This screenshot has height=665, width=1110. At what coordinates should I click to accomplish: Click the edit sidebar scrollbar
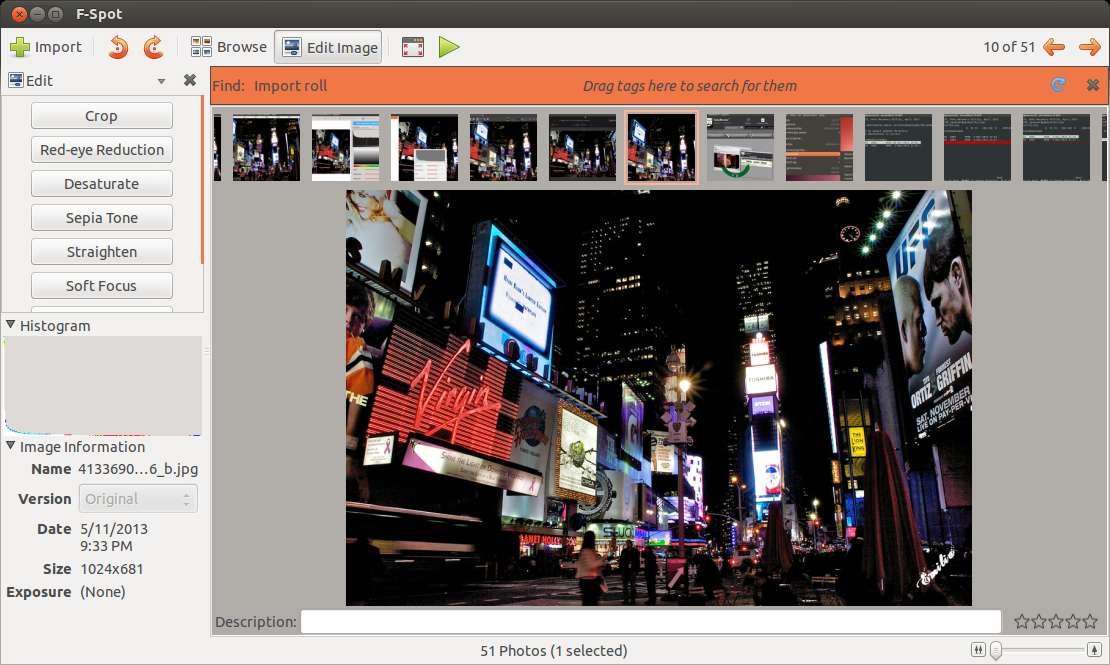pos(202,179)
